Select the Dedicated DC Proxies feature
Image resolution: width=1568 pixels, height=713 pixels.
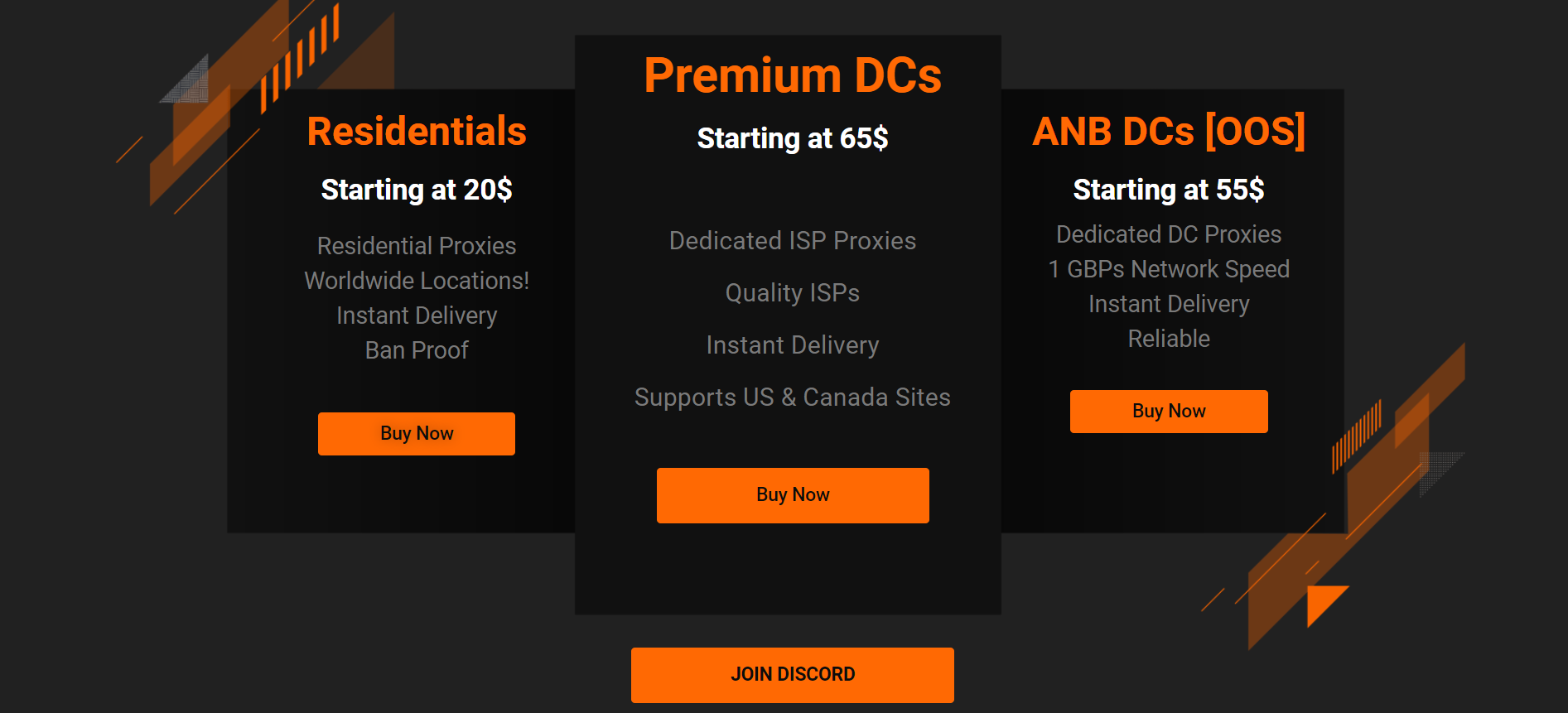tap(1168, 234)
